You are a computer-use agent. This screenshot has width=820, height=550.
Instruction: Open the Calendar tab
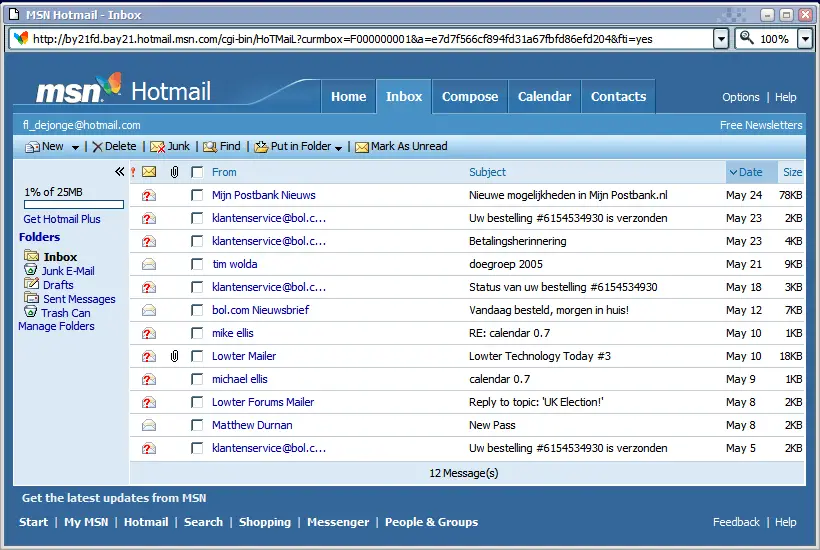point(544,97)
